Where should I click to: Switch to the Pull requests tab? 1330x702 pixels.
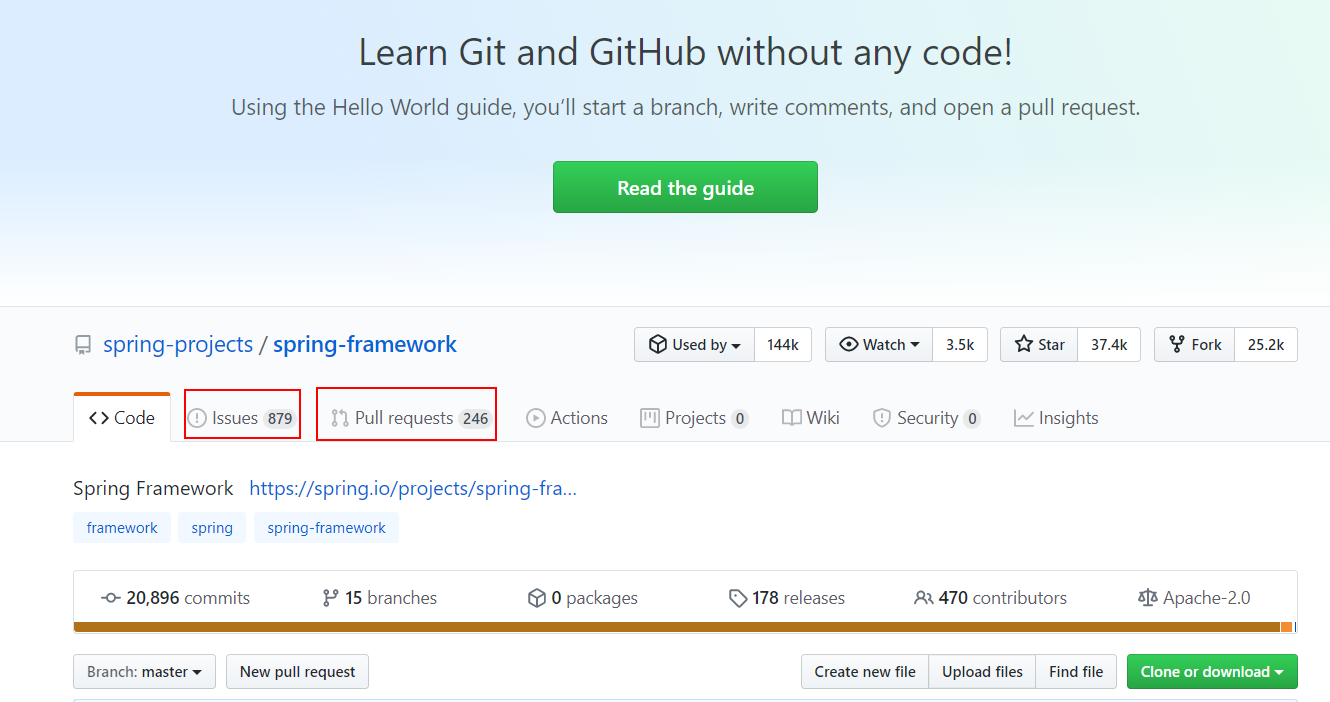tap(411, 418)
